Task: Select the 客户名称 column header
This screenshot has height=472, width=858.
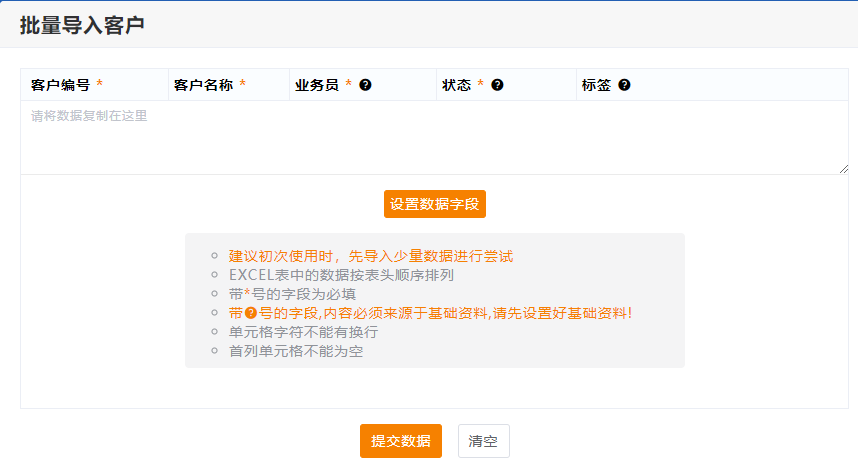Action: click(x=203, y=85)
